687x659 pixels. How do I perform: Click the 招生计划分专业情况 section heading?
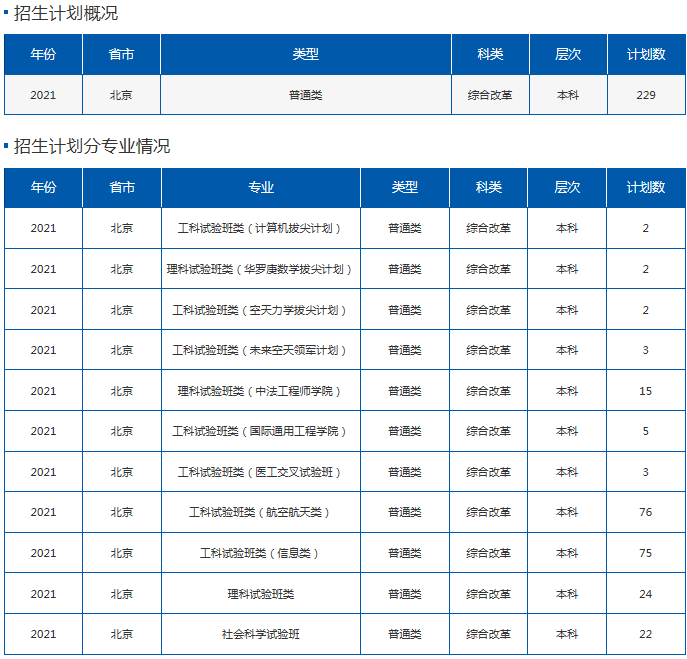click(92, 146)
